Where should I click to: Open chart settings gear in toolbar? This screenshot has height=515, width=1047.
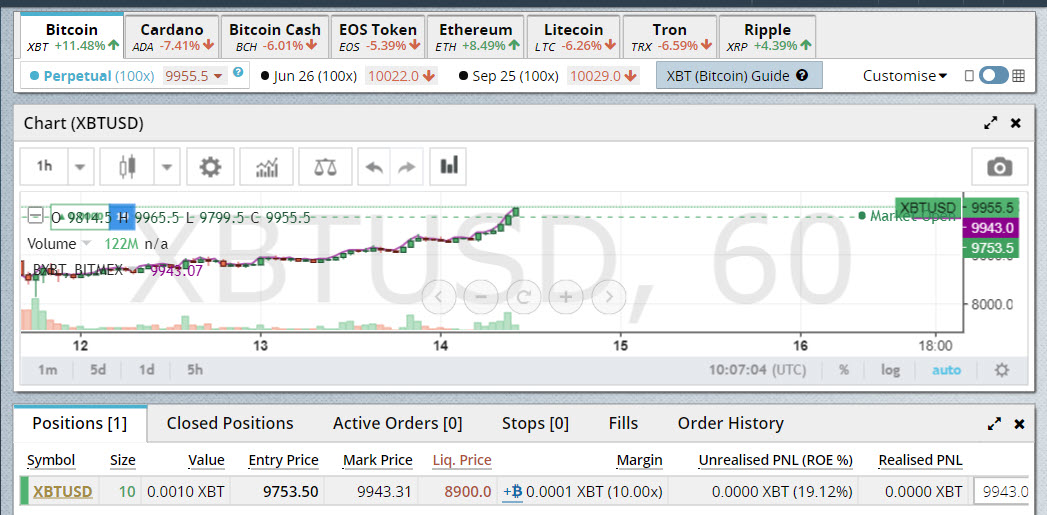[x=210, y=166]
